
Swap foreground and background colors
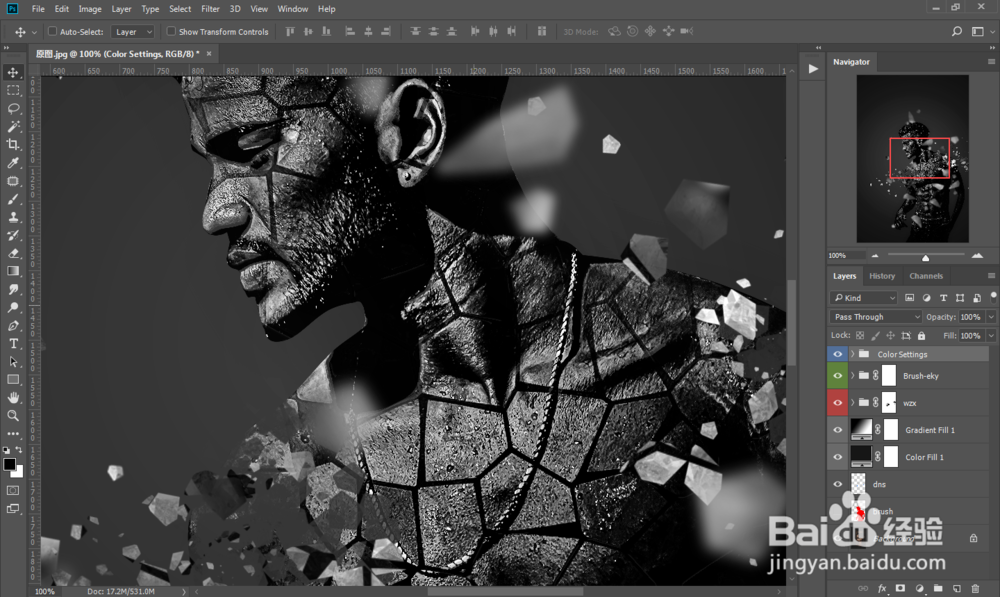19,450
